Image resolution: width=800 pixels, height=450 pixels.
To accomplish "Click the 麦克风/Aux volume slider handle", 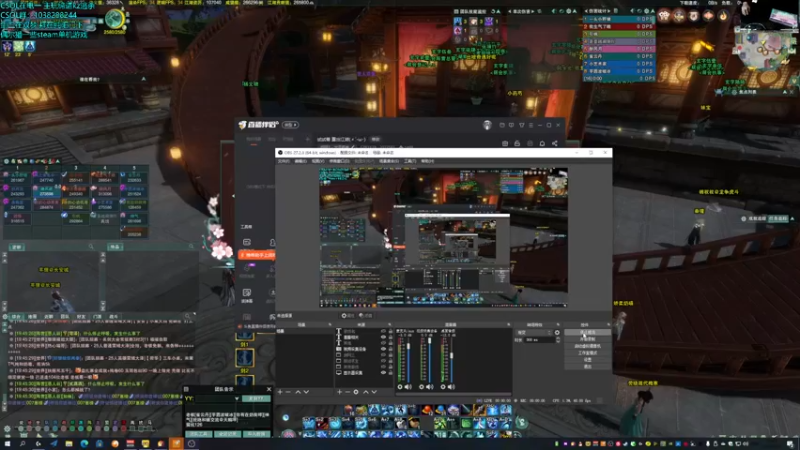I will pos(408,345).
